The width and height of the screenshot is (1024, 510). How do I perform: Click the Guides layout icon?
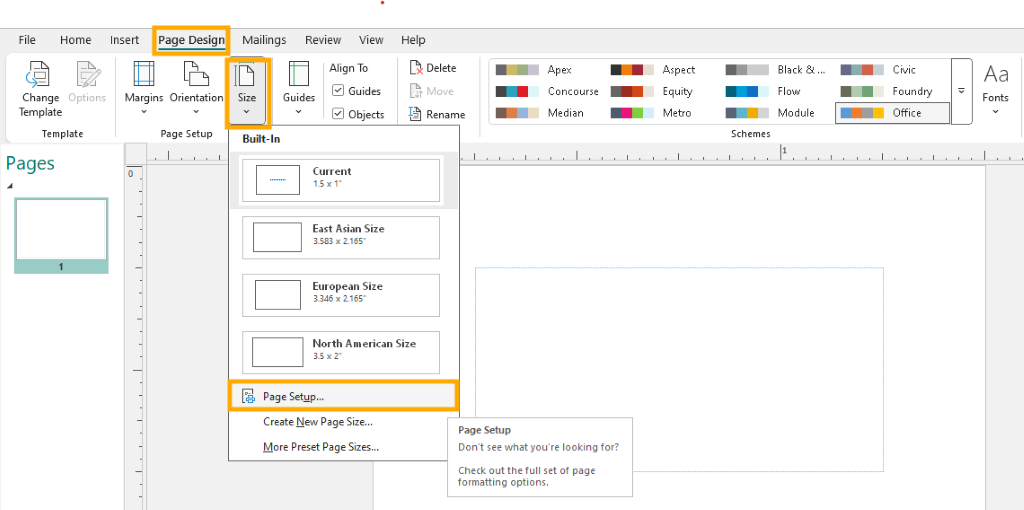(x=298, y=73)
